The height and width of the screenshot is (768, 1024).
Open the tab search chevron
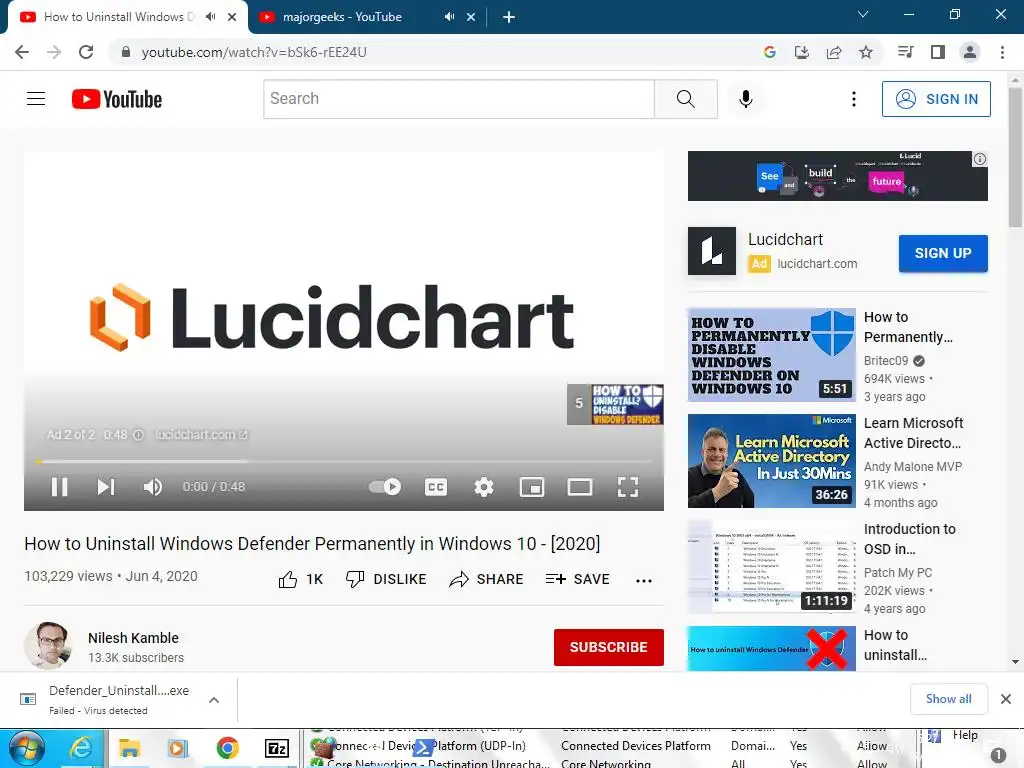863,14
